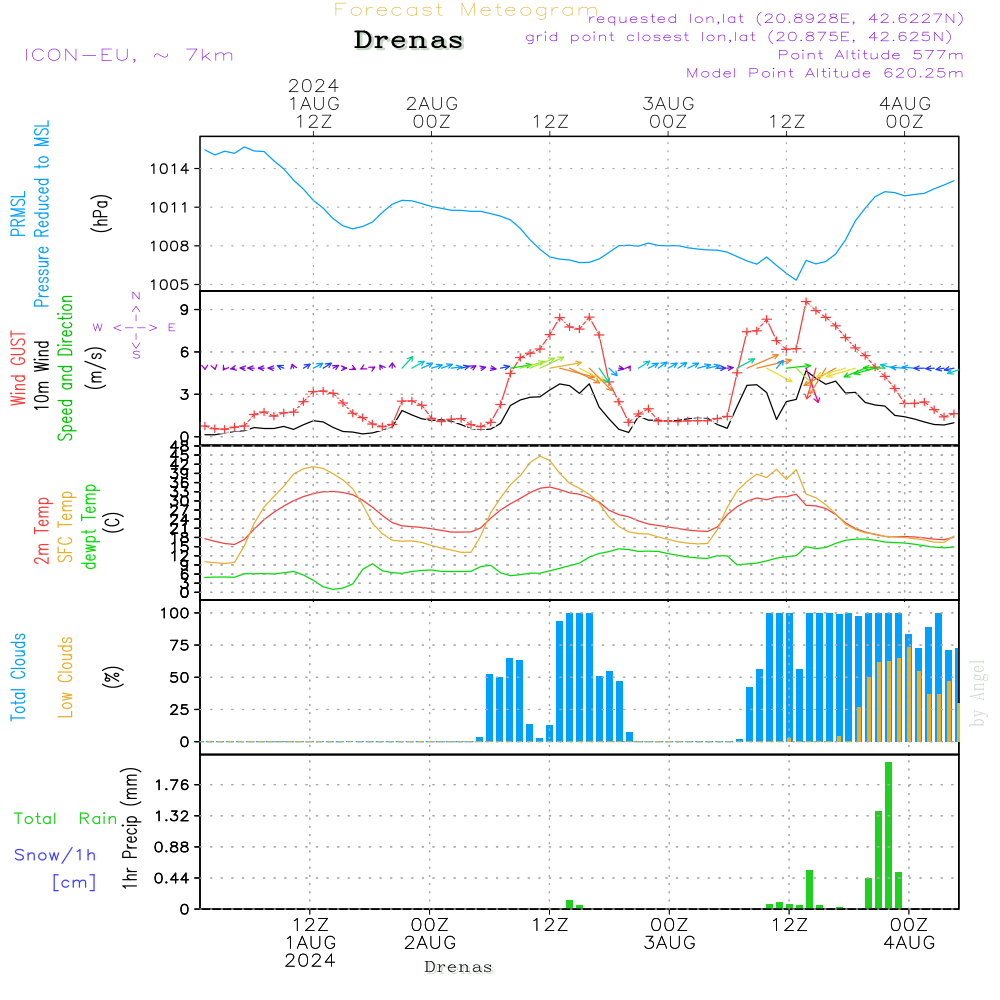Select the green 'Speed and Direction' label
Screen dimensions: 1000x1000
pos(65,368)
